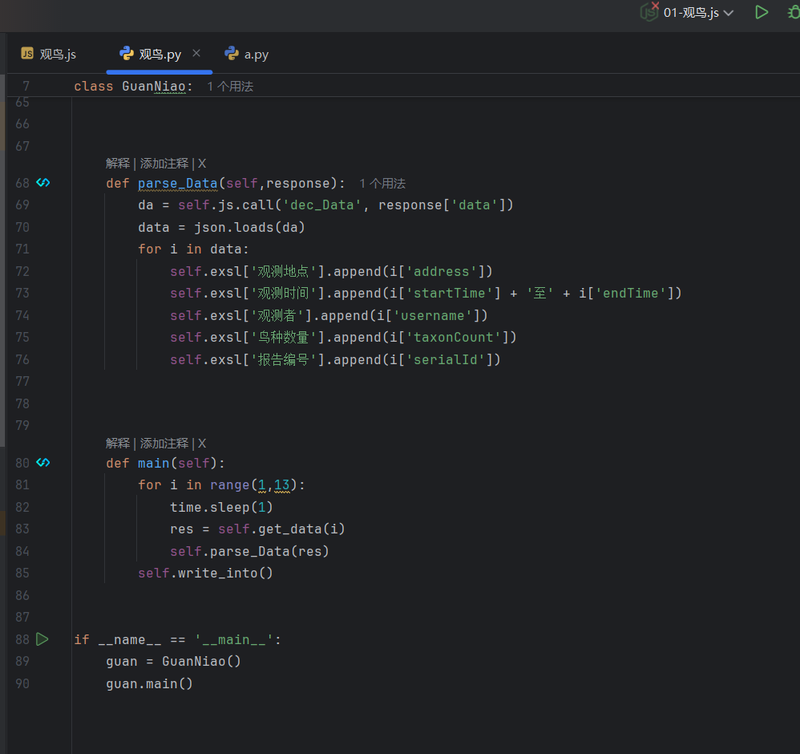Click the '__main__' string on line 88
Screen dimensions: 800x754
[x=234, y=640]
